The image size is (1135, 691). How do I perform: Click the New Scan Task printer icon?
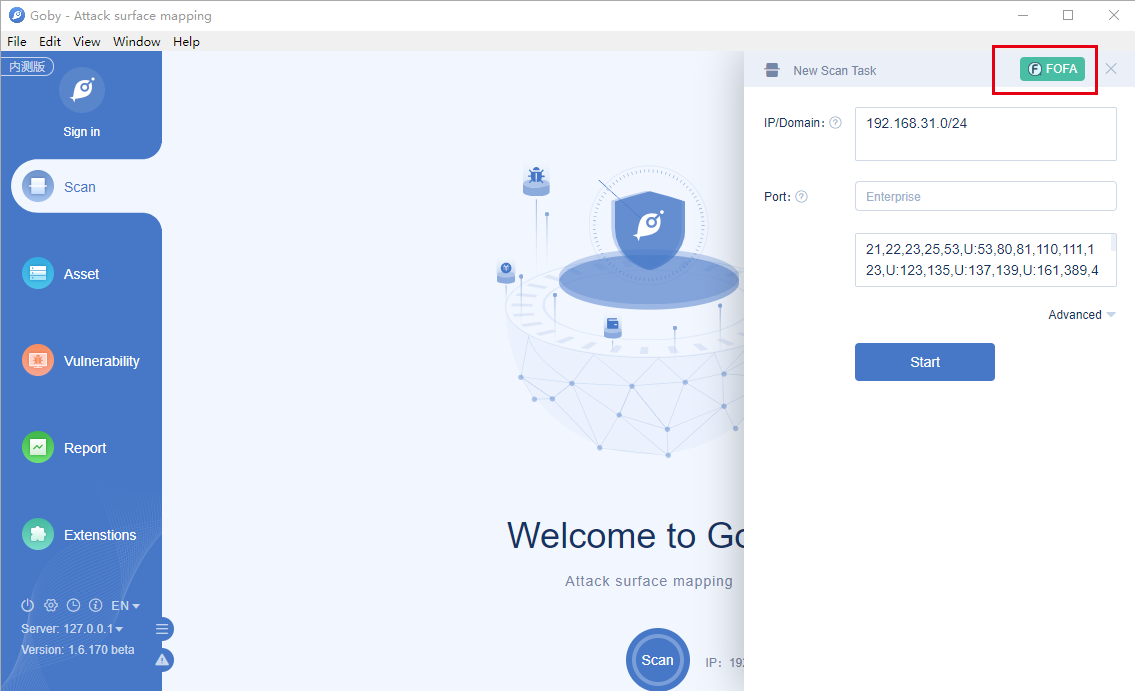772,70
